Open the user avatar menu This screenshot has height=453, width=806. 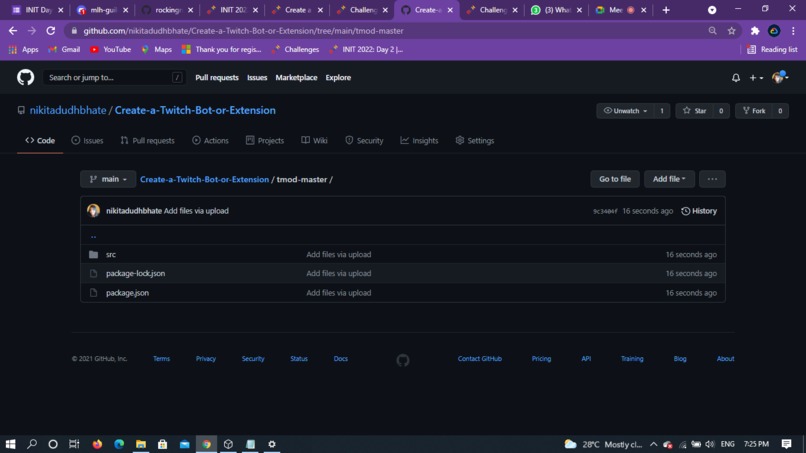click(x=780, y=78)
